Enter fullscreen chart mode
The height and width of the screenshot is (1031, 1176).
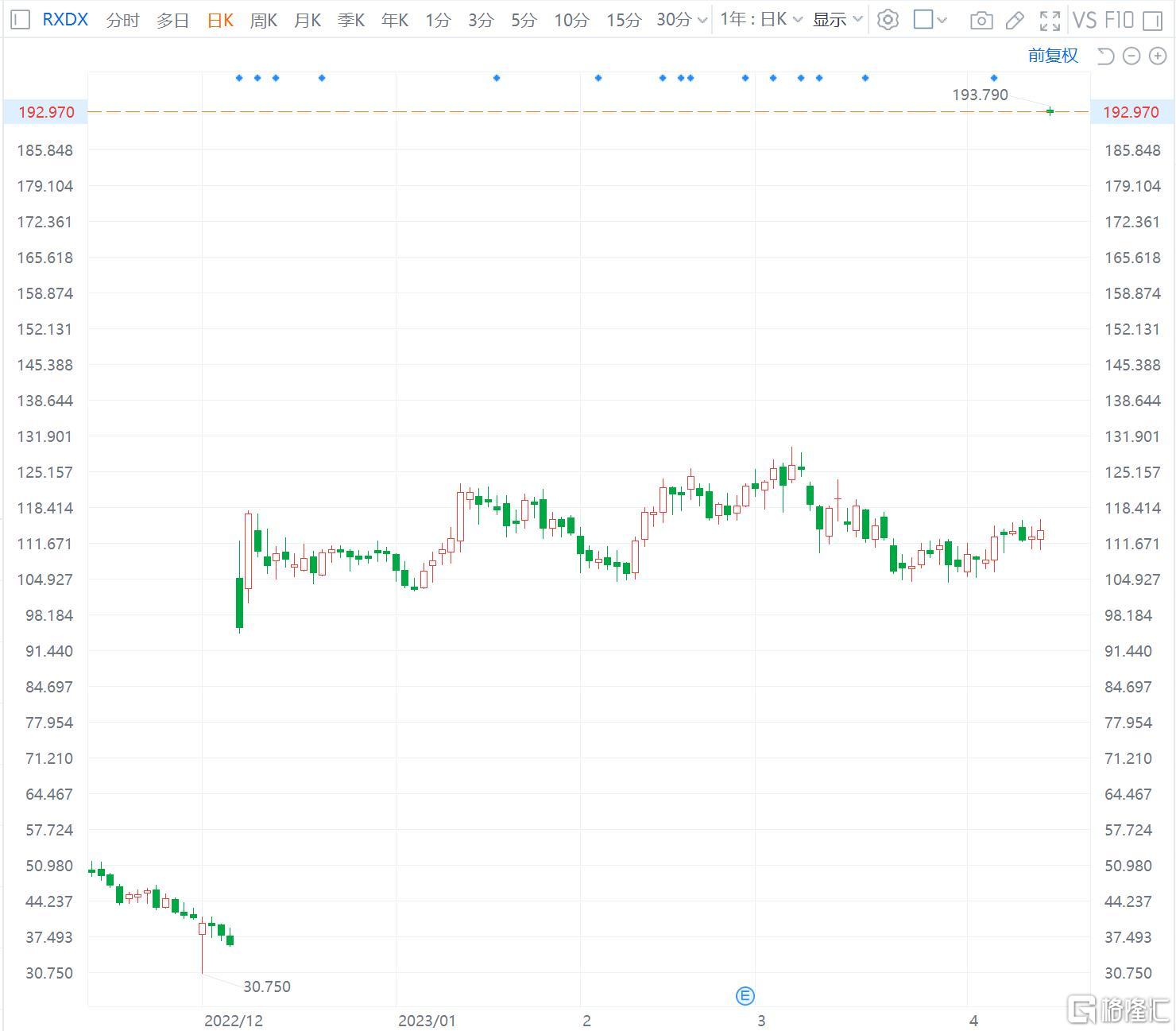click(x=1050, y=20)
